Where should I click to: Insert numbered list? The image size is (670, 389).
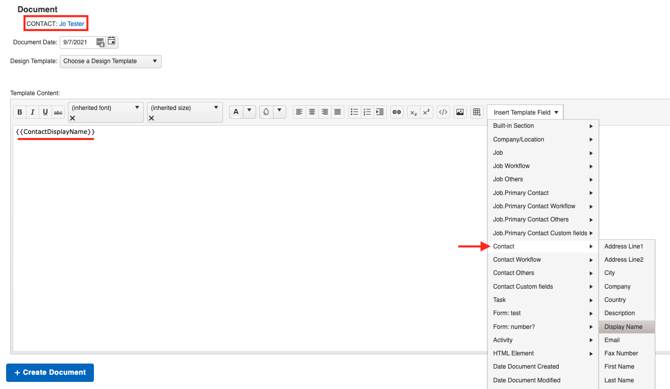tap(367, 112)
